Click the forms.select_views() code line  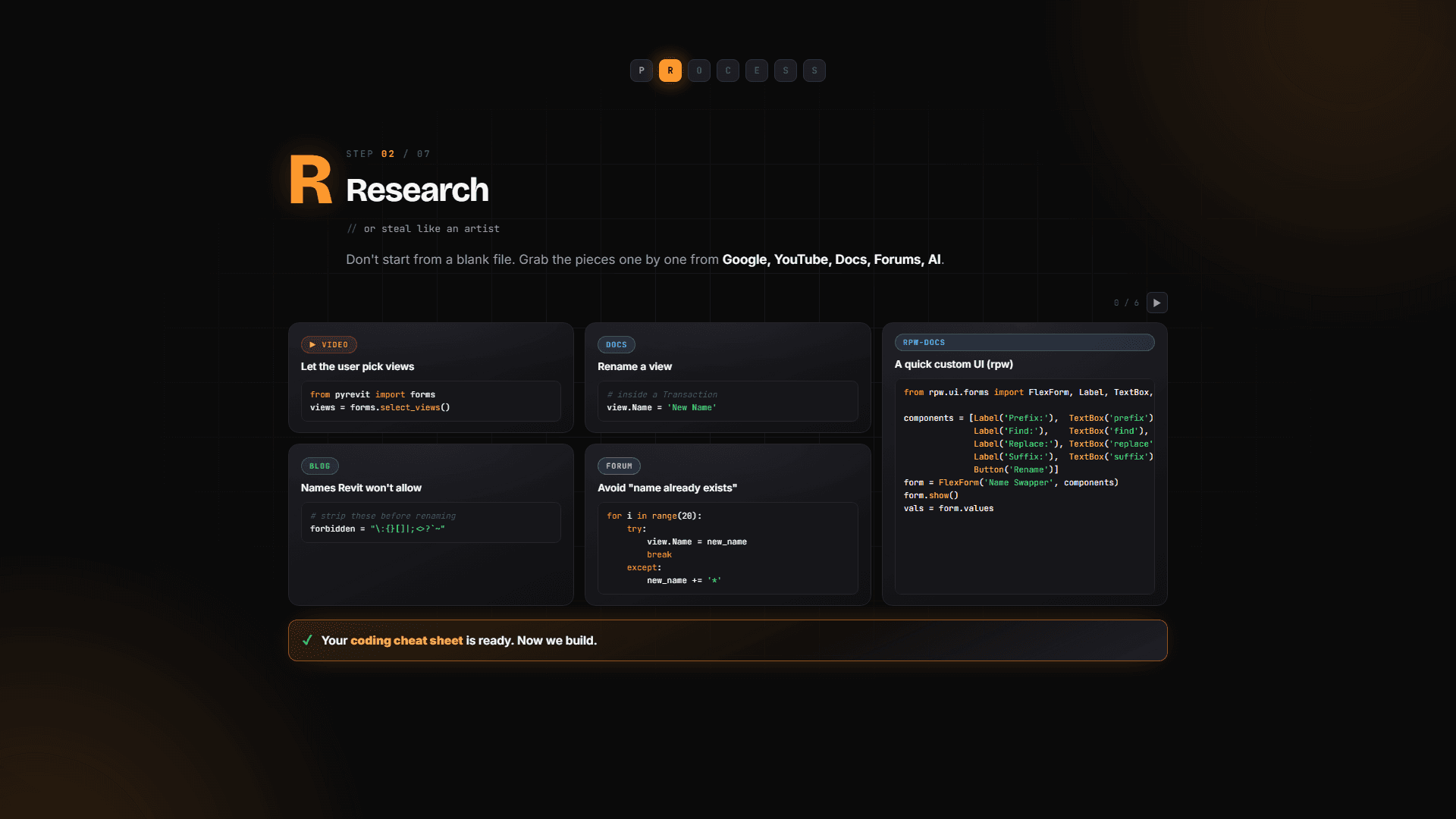380,407
